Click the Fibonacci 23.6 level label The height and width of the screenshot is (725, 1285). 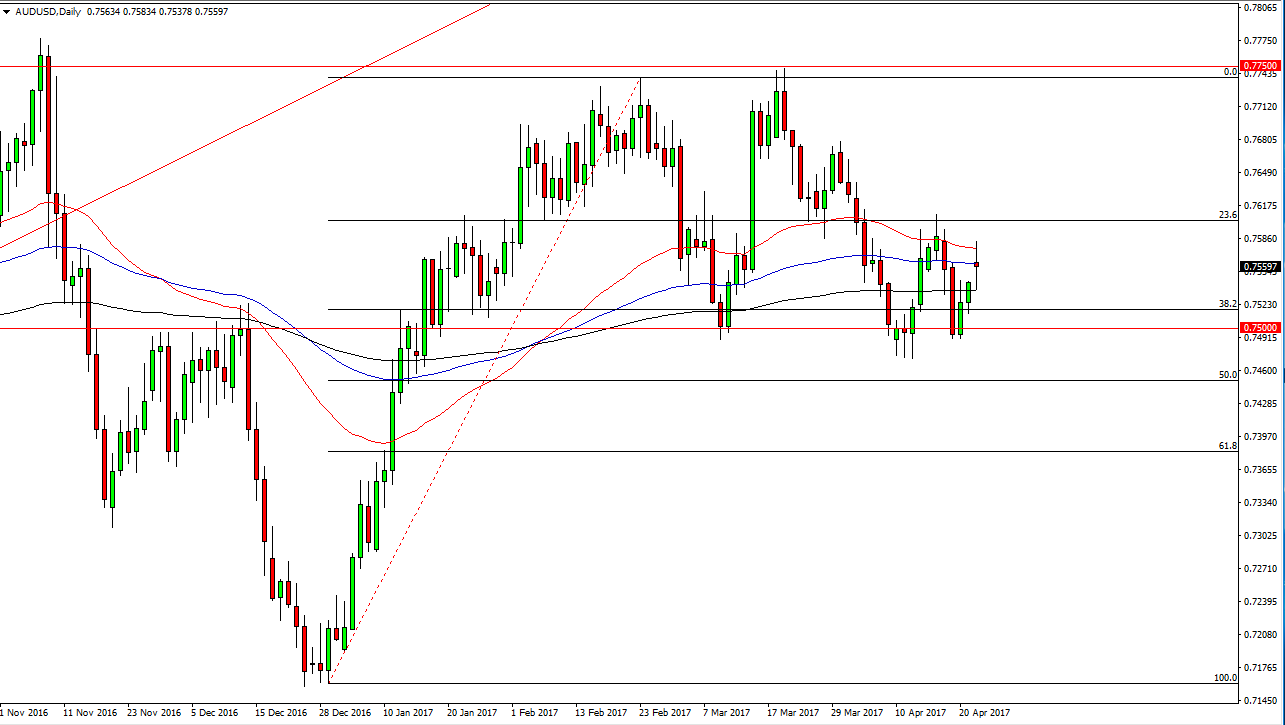click(x=1229, y=214)
